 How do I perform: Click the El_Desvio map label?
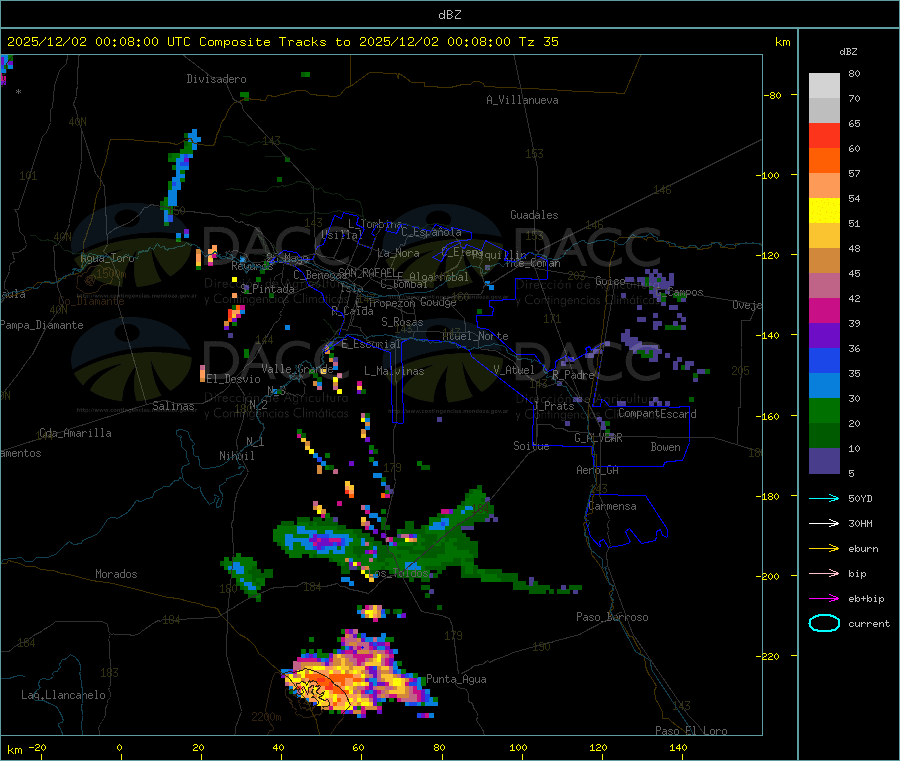[x=234, y=379]
